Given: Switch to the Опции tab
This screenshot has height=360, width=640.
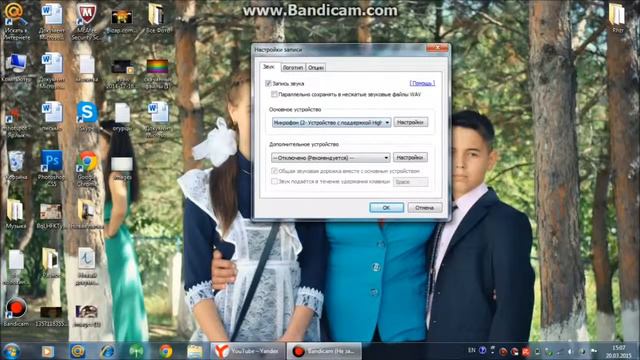Looking at the screenshot, I should [316, 67].
